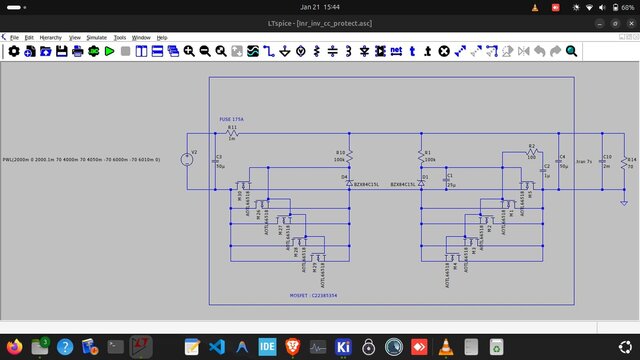Image resolution: width=640 pixels, height=360 pixels.
Task: Open the waveform viewer icon
Action: 253,51
